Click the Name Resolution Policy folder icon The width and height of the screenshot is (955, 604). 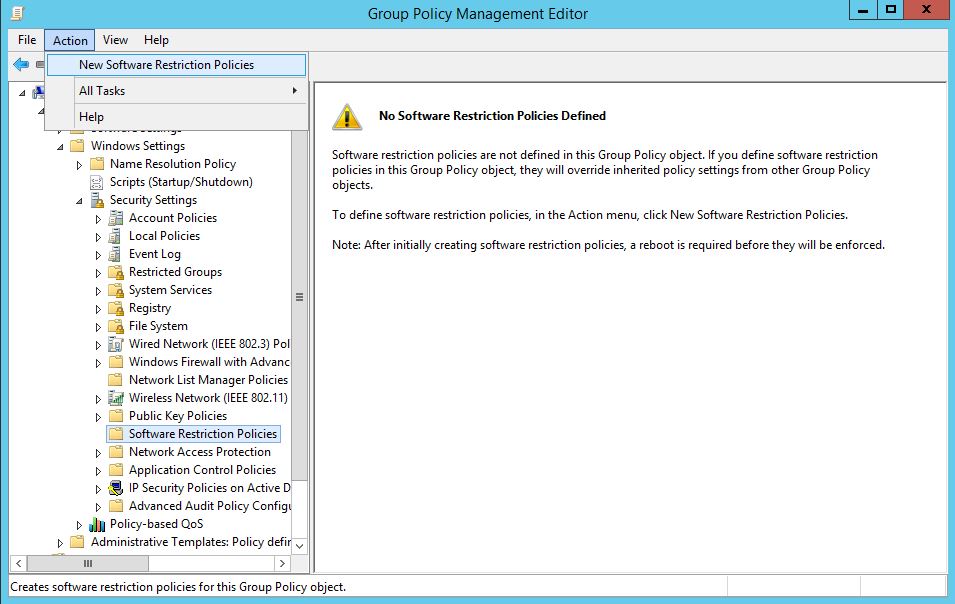coord(97,164)
